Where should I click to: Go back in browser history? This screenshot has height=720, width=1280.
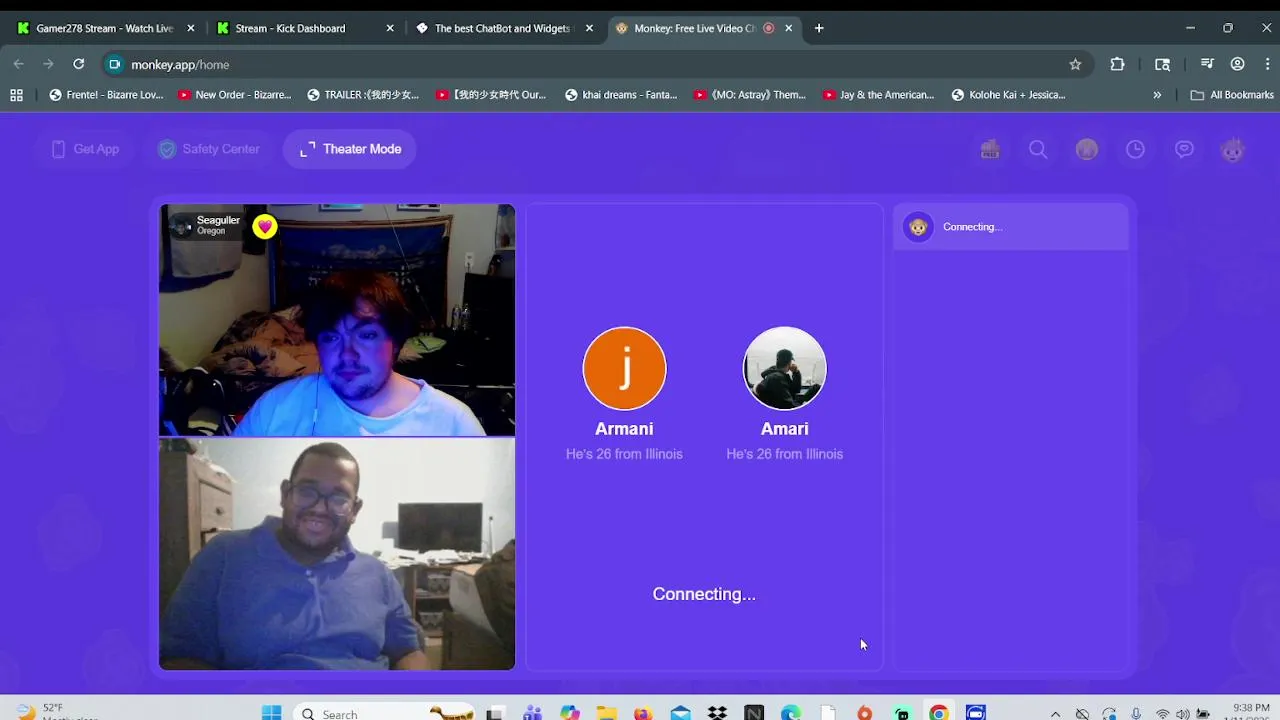click(18, 64)
